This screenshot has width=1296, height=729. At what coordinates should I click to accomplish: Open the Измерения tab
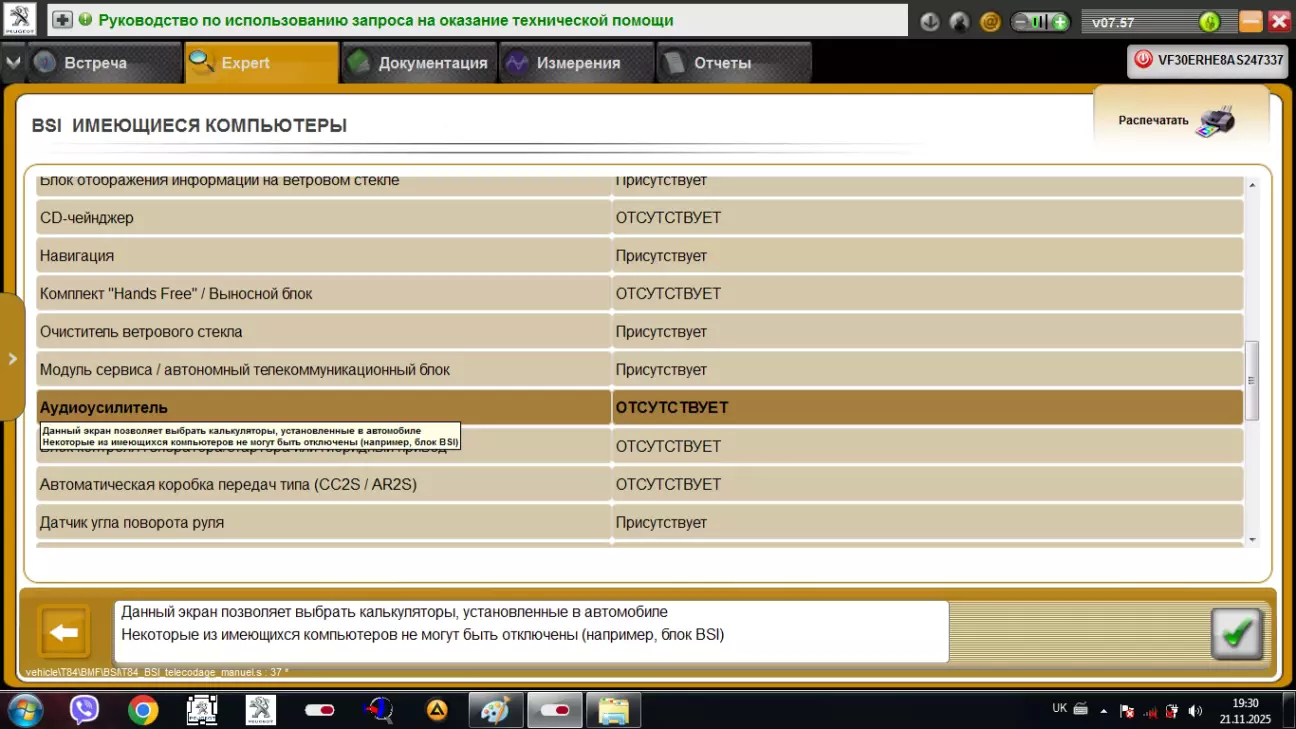tap(577, 63)
